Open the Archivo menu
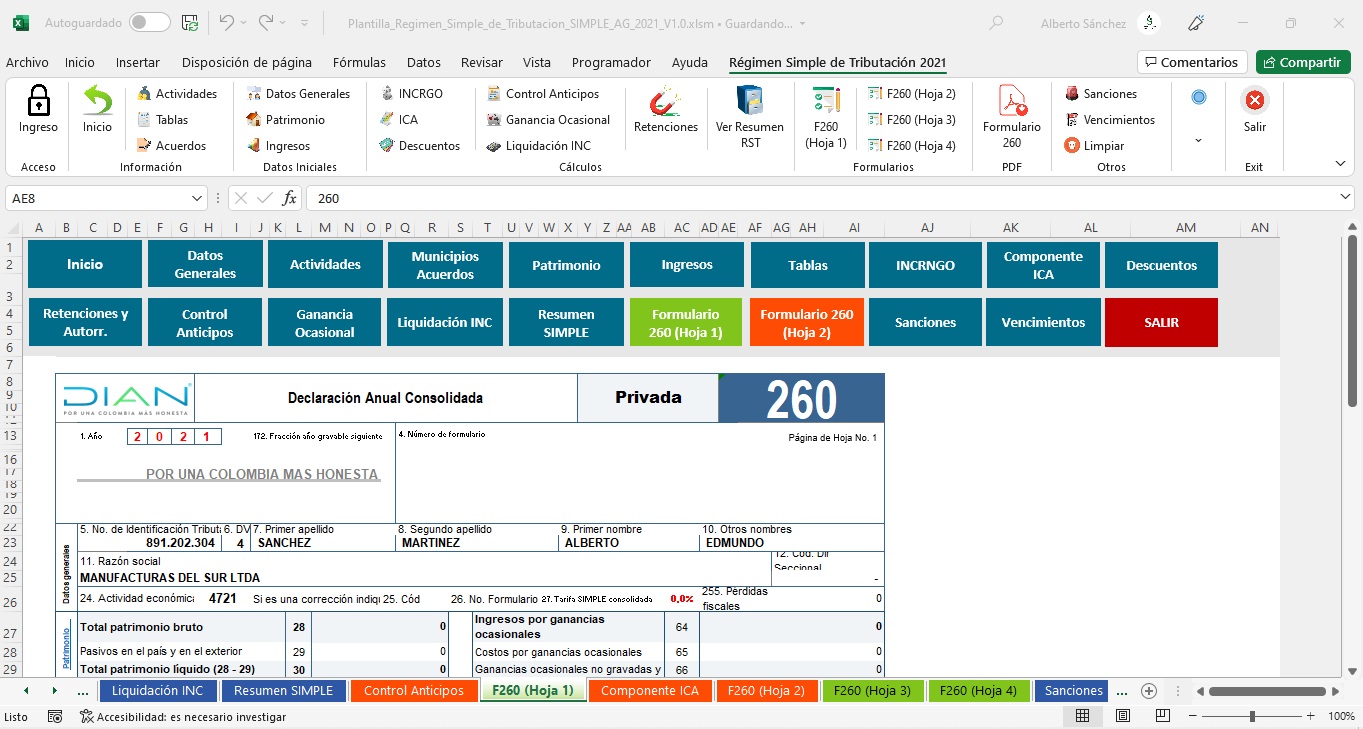 coord(27,62)
